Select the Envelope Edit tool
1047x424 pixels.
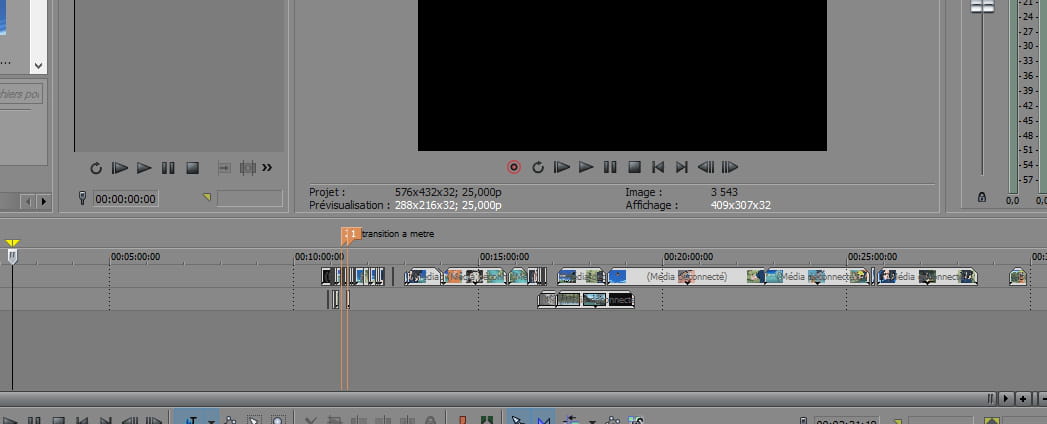230,419
